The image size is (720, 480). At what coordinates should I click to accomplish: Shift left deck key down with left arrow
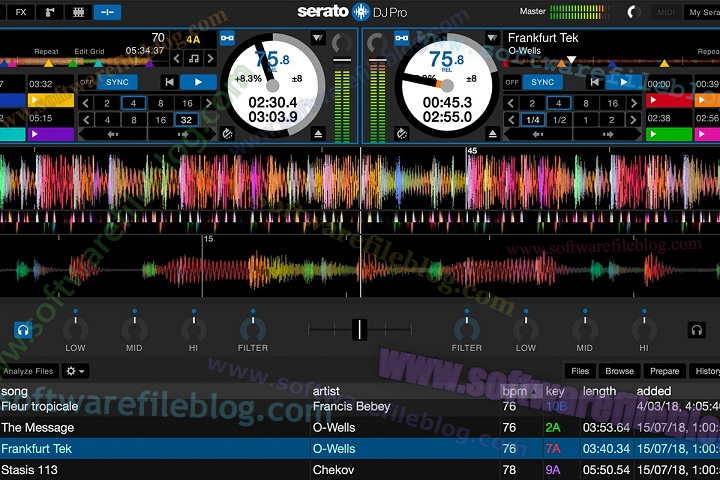pyautogui.click(x=177, y=58)
